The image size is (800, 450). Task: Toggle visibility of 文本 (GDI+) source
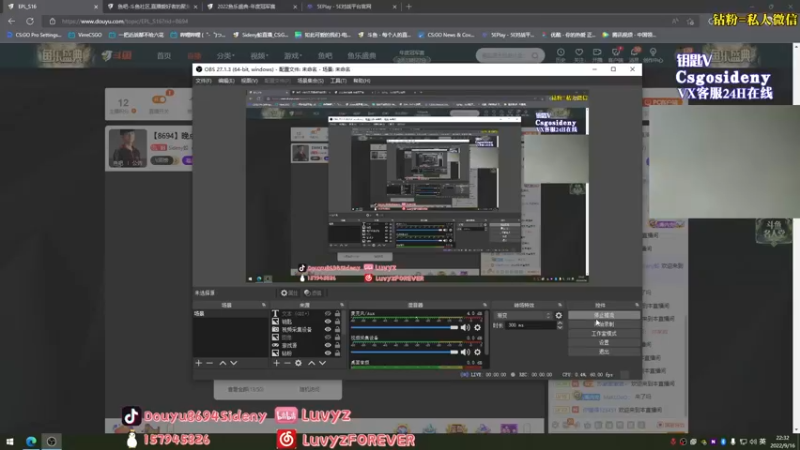(x=328, y=314)
